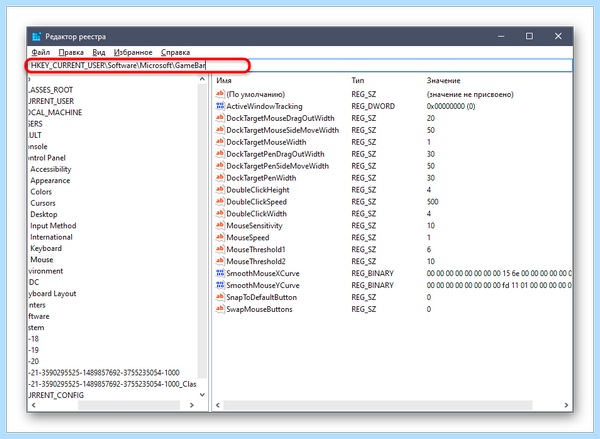Select the Keyboard key in the tree
Screen dimensions: 600x439
(x=46, y=248)
